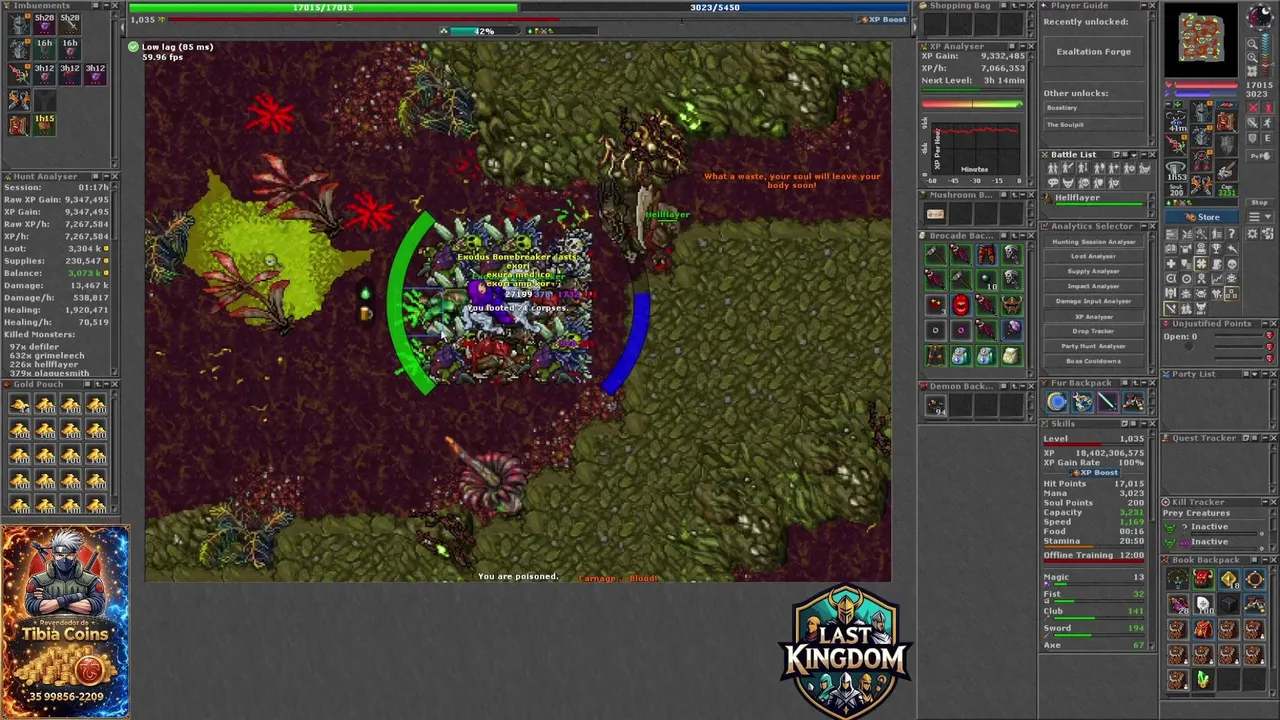Open Hunting Session Analyser
The height and width of the screenshot is (720, 1280).
coord(1093,242)
